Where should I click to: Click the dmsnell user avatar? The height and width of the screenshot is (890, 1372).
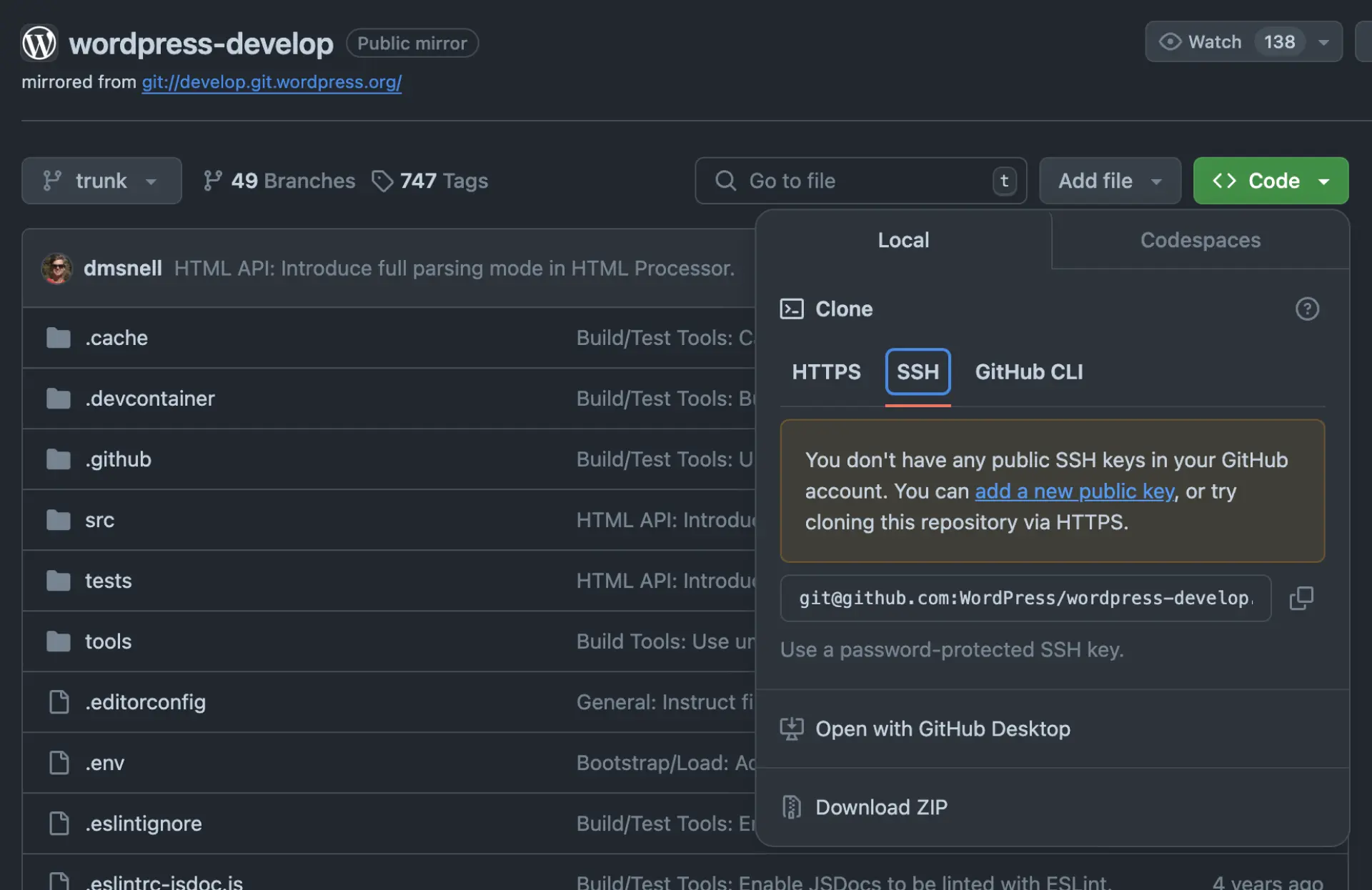(57, 269)
